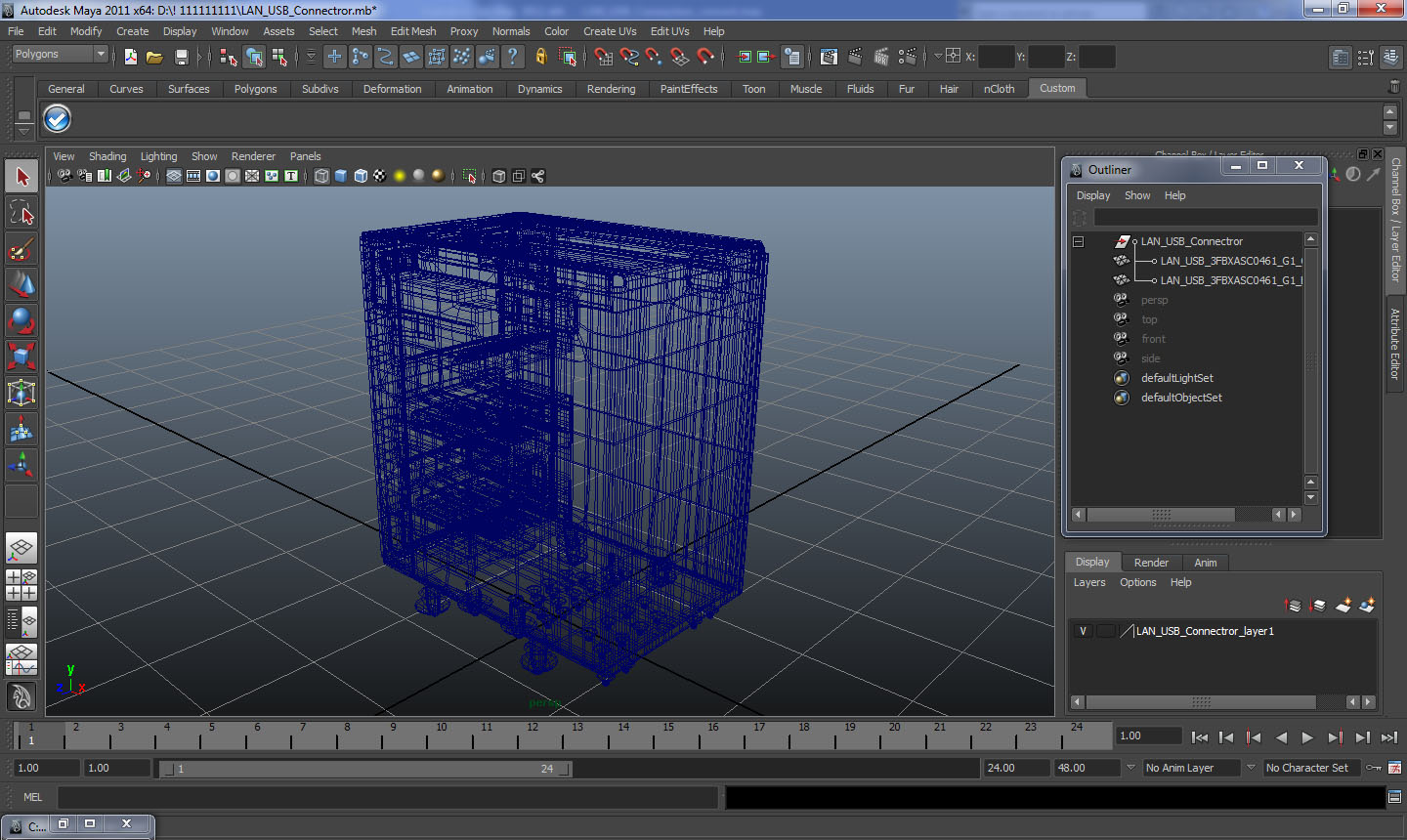
Task: Switch to single perspective view layout
Action: pyautogui.click(x=21, y=548)
